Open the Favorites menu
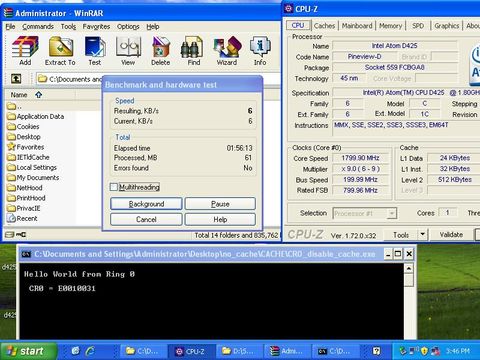480x360 pixels. tap(96, 27)
